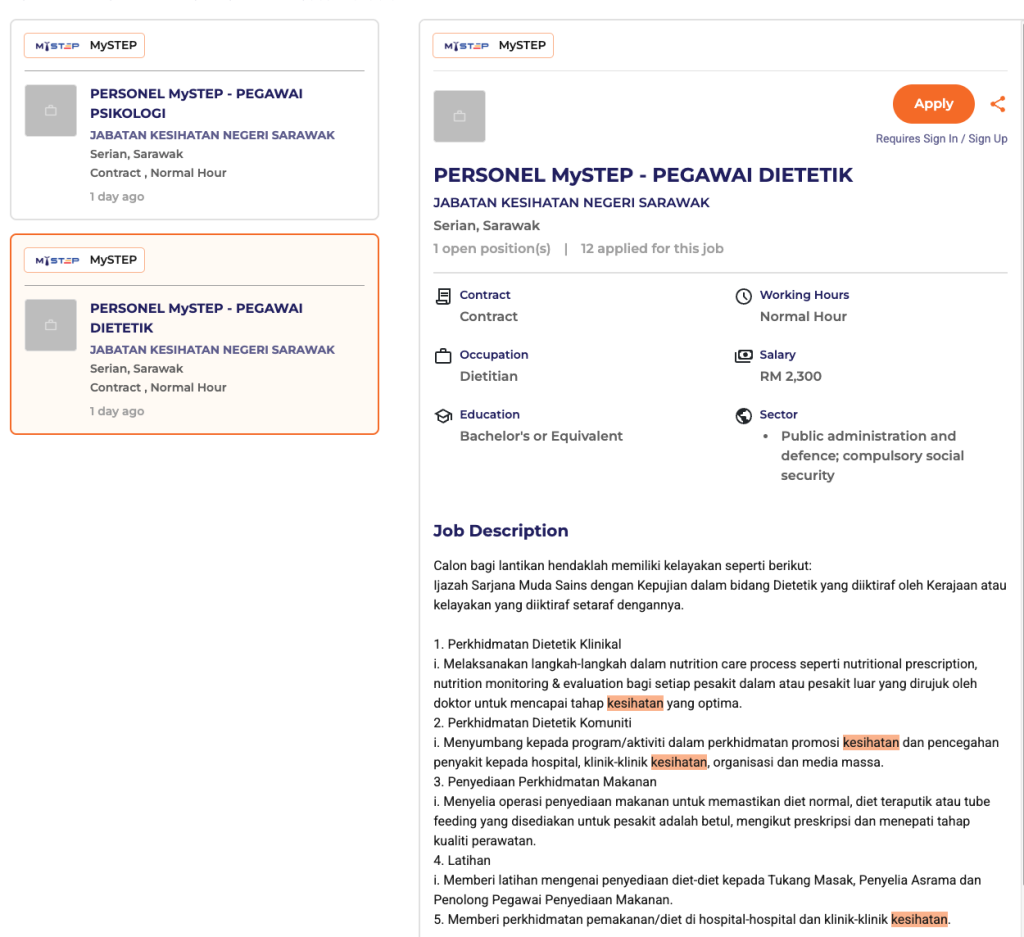Open the Pegawai Psikologi job card title
This screenshot has width=1024, height=937.
coord(196,103)
